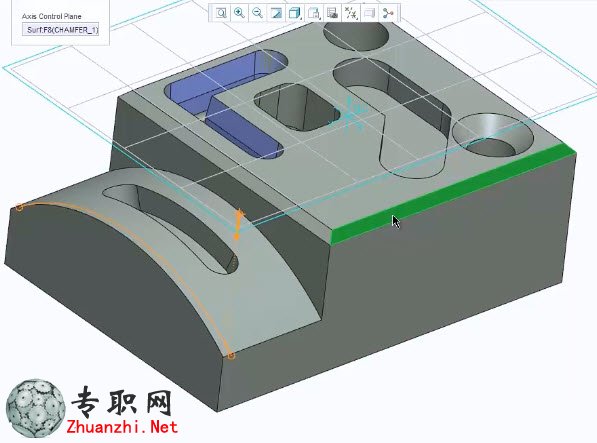Click the orange curve endpoint at upper-left corner
This screenshot has width=597, height=443.
point(20,207)
